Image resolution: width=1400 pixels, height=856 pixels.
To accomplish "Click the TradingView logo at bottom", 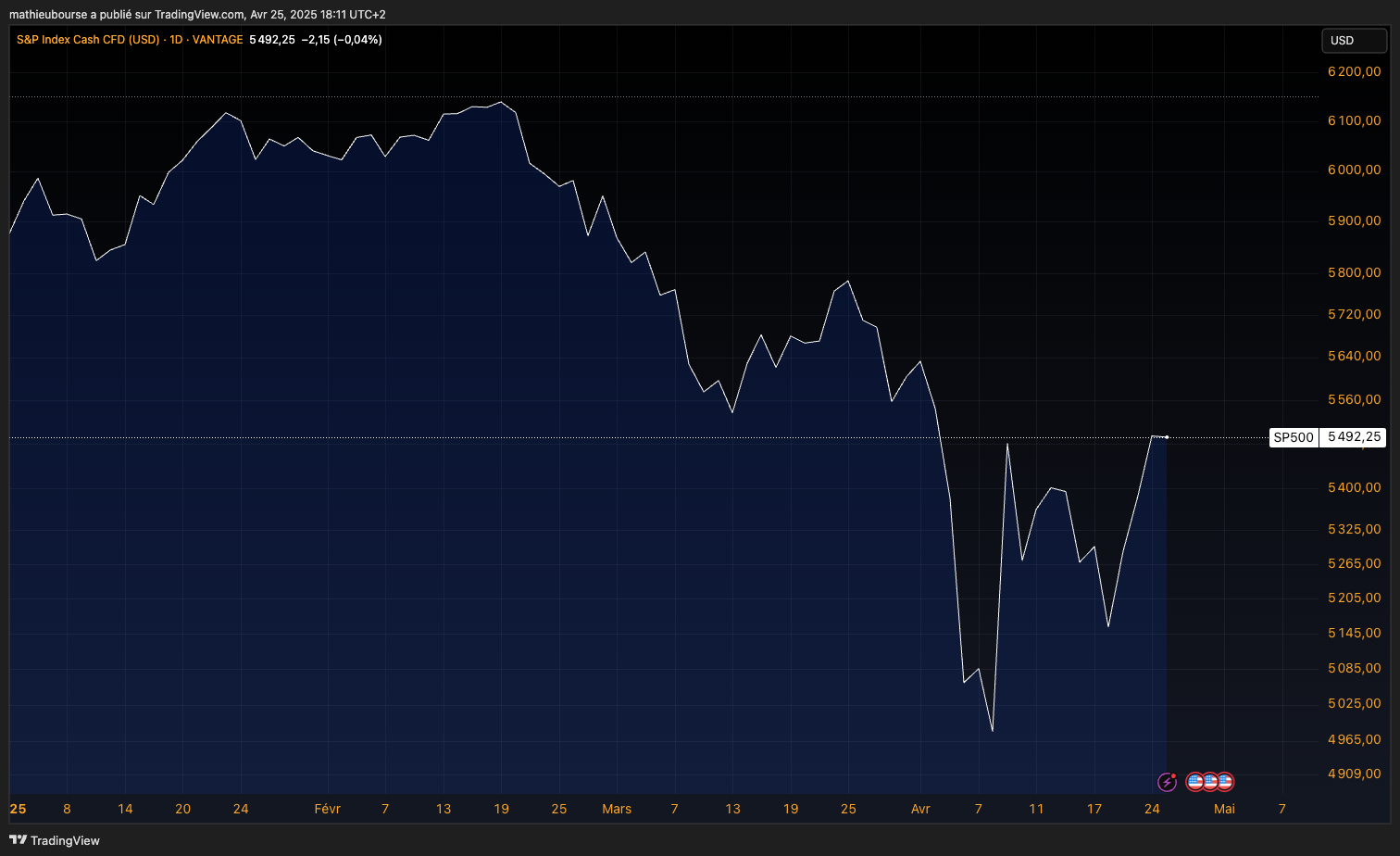I will coord(55,840).
